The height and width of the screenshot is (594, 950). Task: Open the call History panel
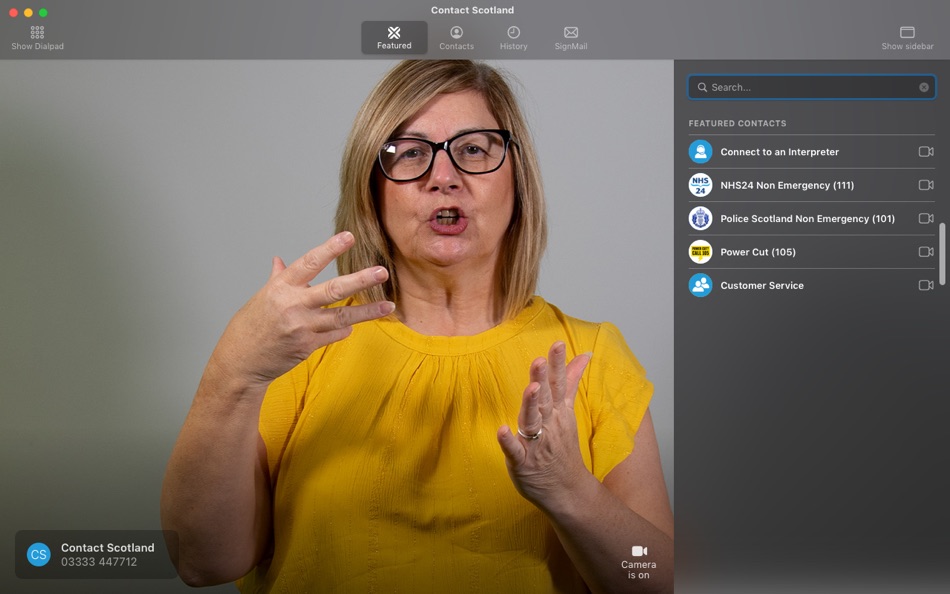point(513,38)
